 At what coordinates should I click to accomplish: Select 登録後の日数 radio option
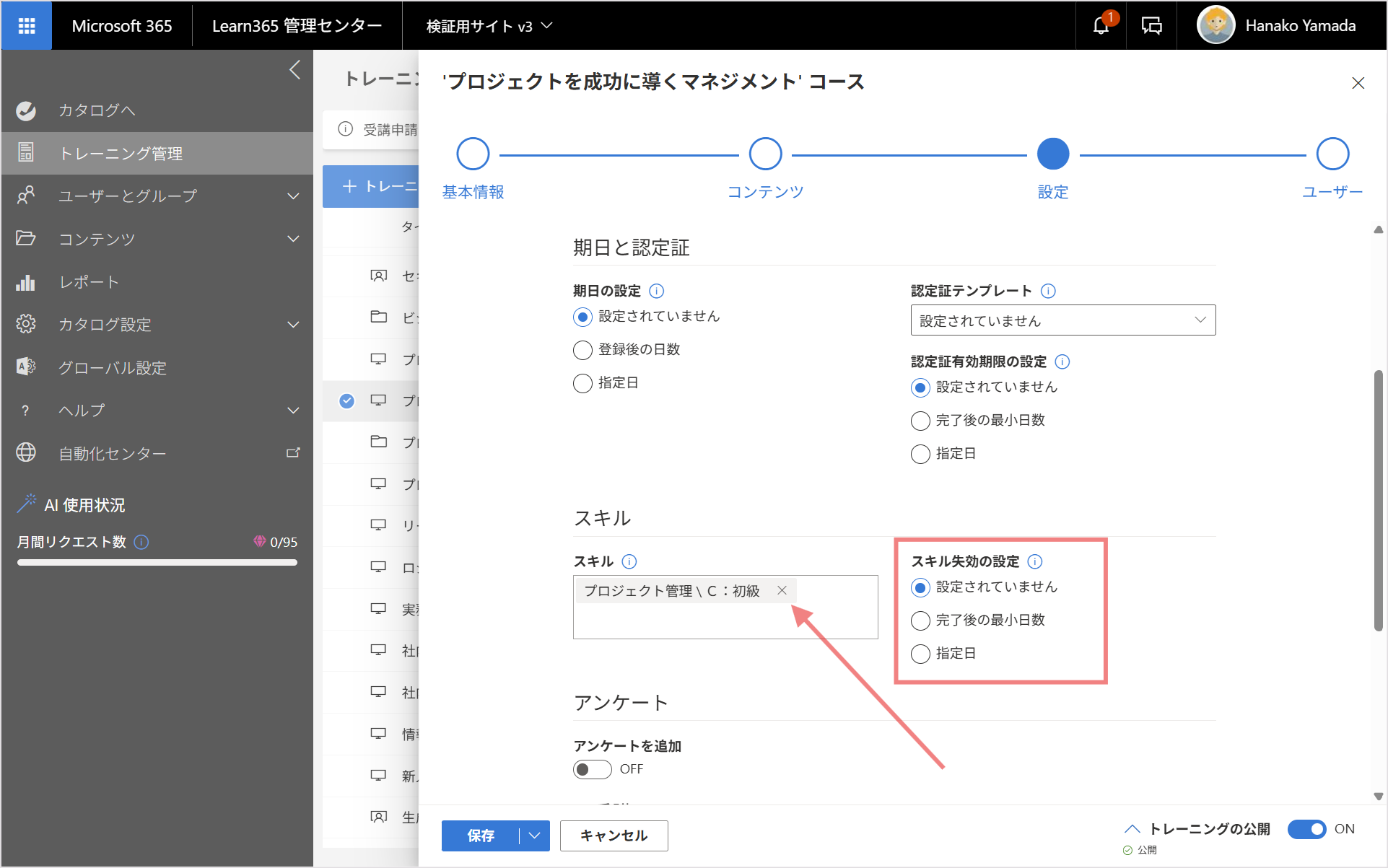click(x=582, y=350)
